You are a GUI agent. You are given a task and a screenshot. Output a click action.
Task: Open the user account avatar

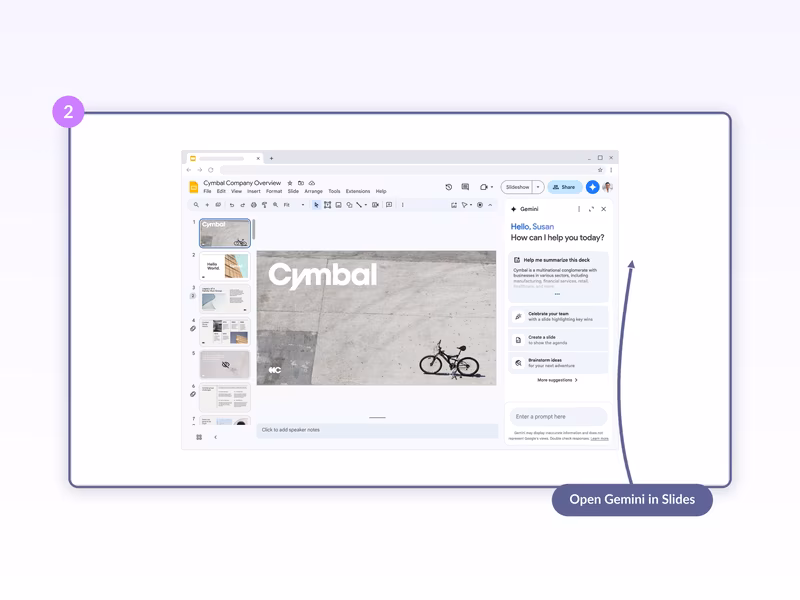click(607, 187)
